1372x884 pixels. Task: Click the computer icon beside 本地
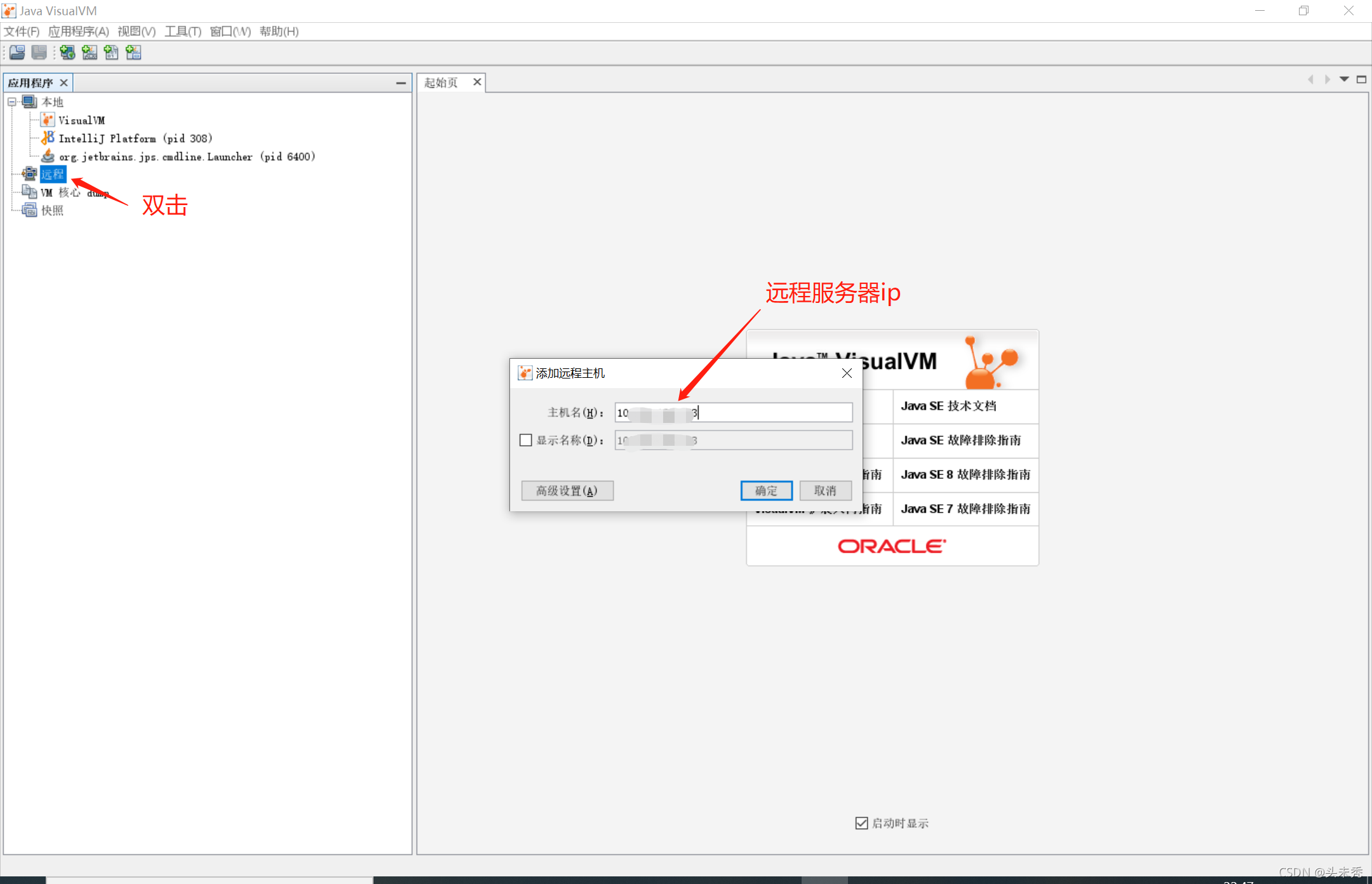(x=30, y=102)
